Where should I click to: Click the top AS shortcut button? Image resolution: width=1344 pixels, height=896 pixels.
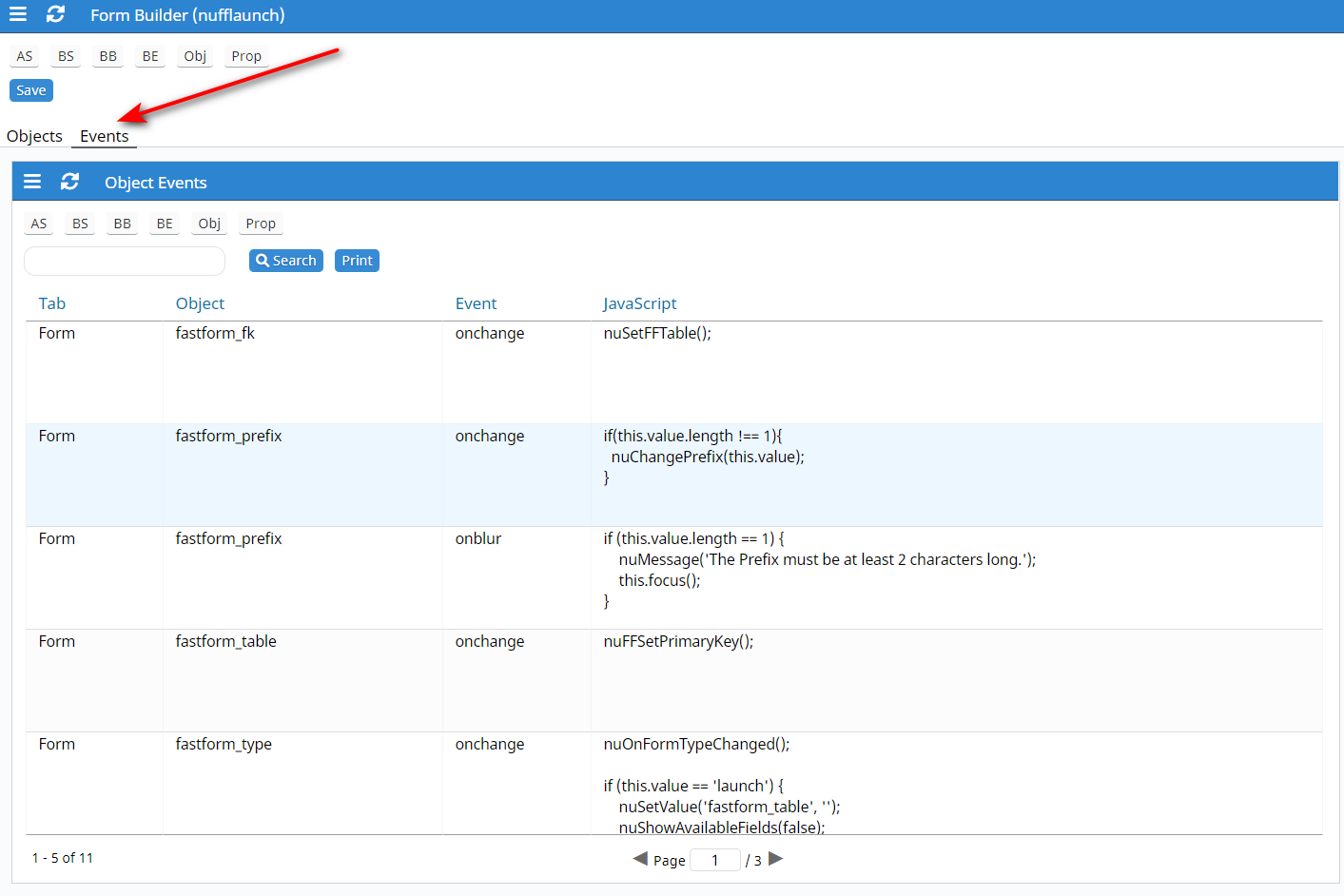tap(25, 56)
